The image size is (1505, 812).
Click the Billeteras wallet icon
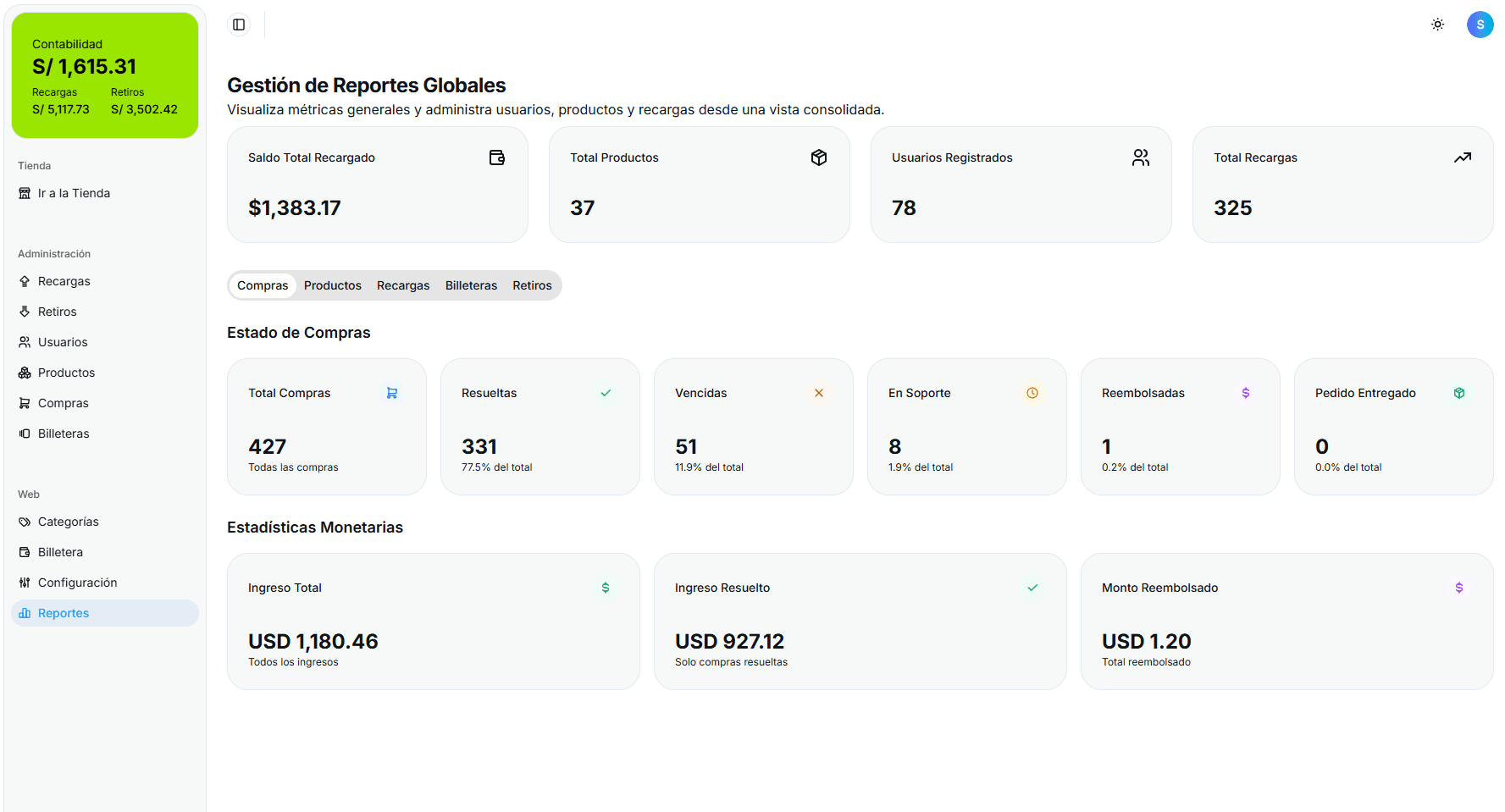click(x=25, y=434)
